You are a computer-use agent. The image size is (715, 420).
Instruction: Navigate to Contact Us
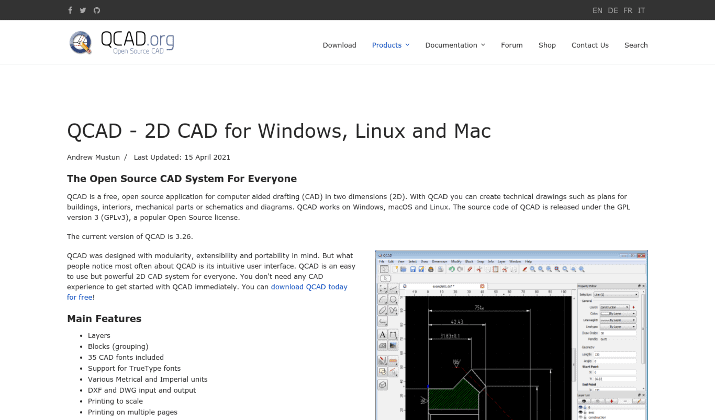pyautogui.click(x=589, y=45)
